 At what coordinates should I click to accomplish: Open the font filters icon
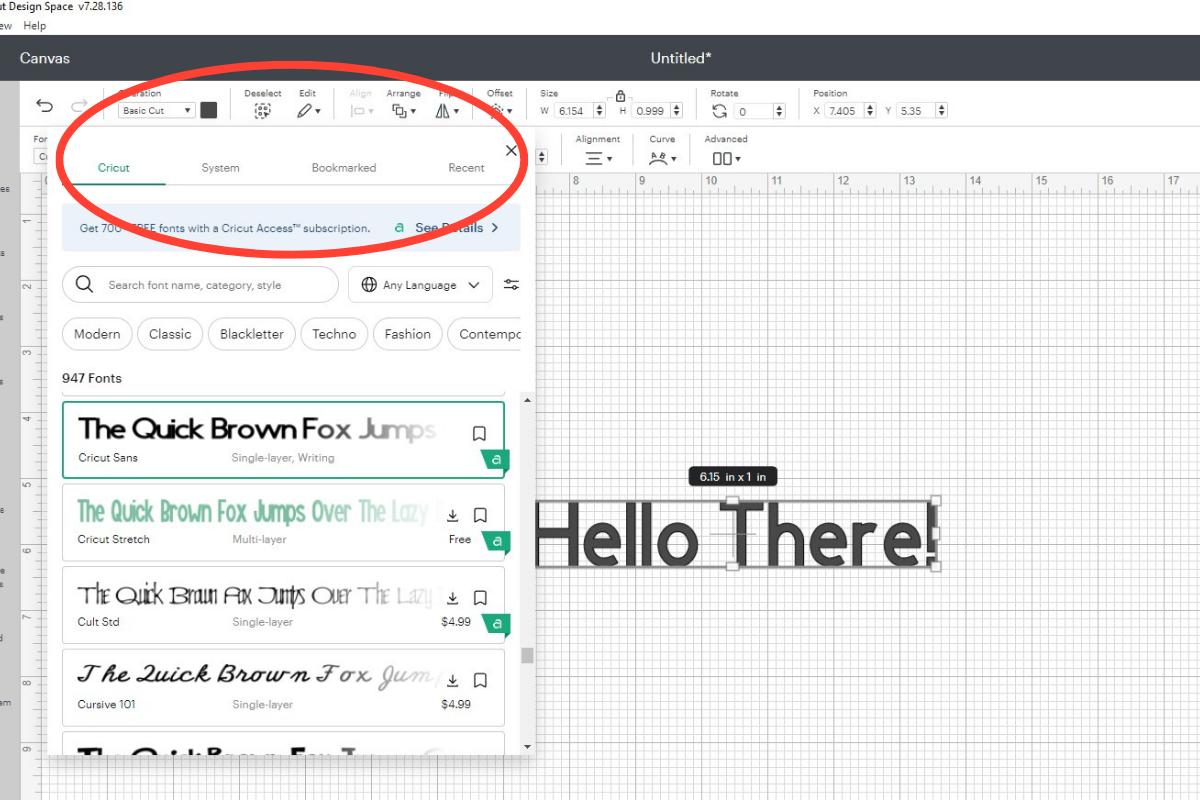click(x=511, y=285)
